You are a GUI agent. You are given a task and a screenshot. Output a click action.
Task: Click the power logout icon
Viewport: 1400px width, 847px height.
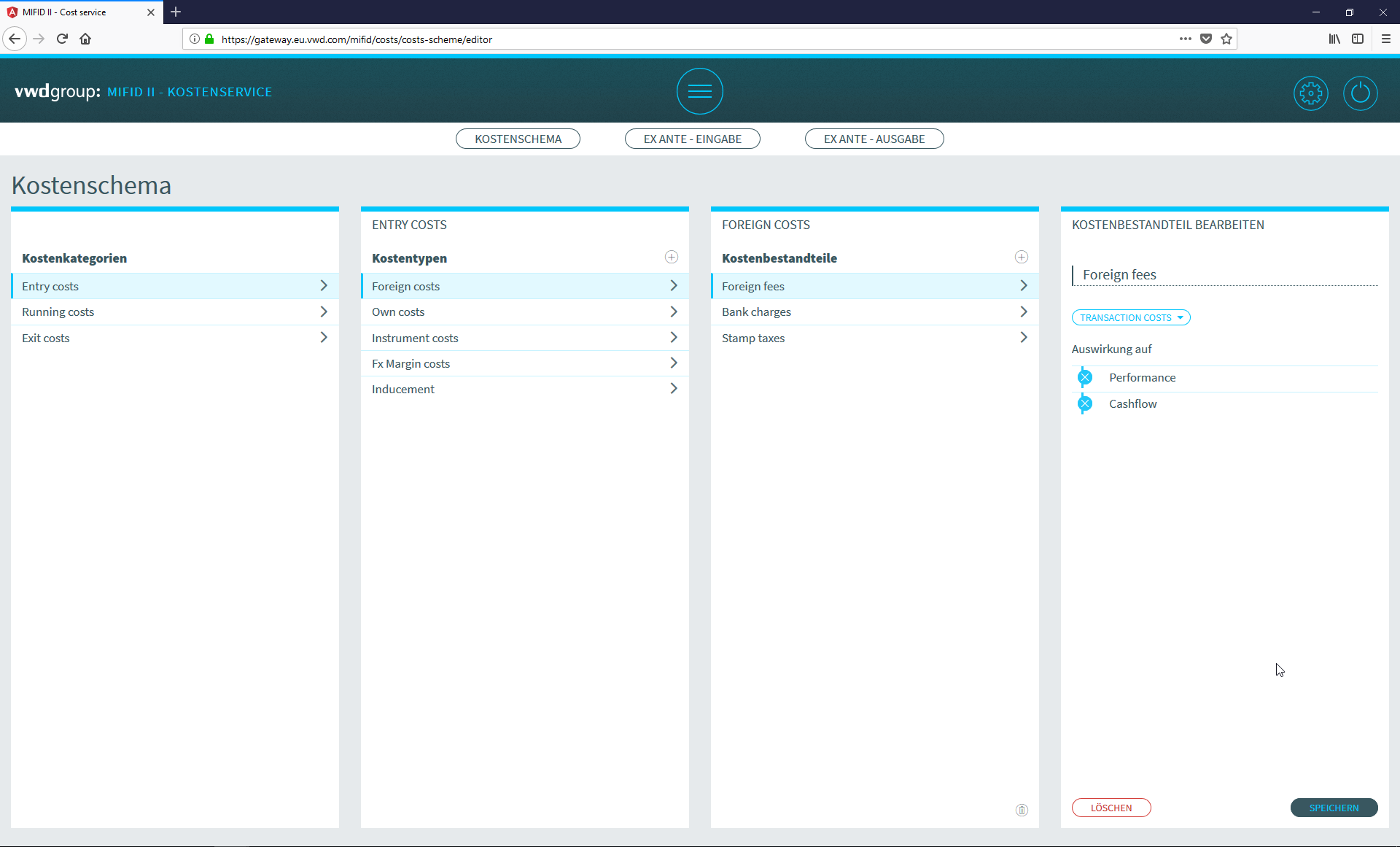click(x=1360, y=93)
